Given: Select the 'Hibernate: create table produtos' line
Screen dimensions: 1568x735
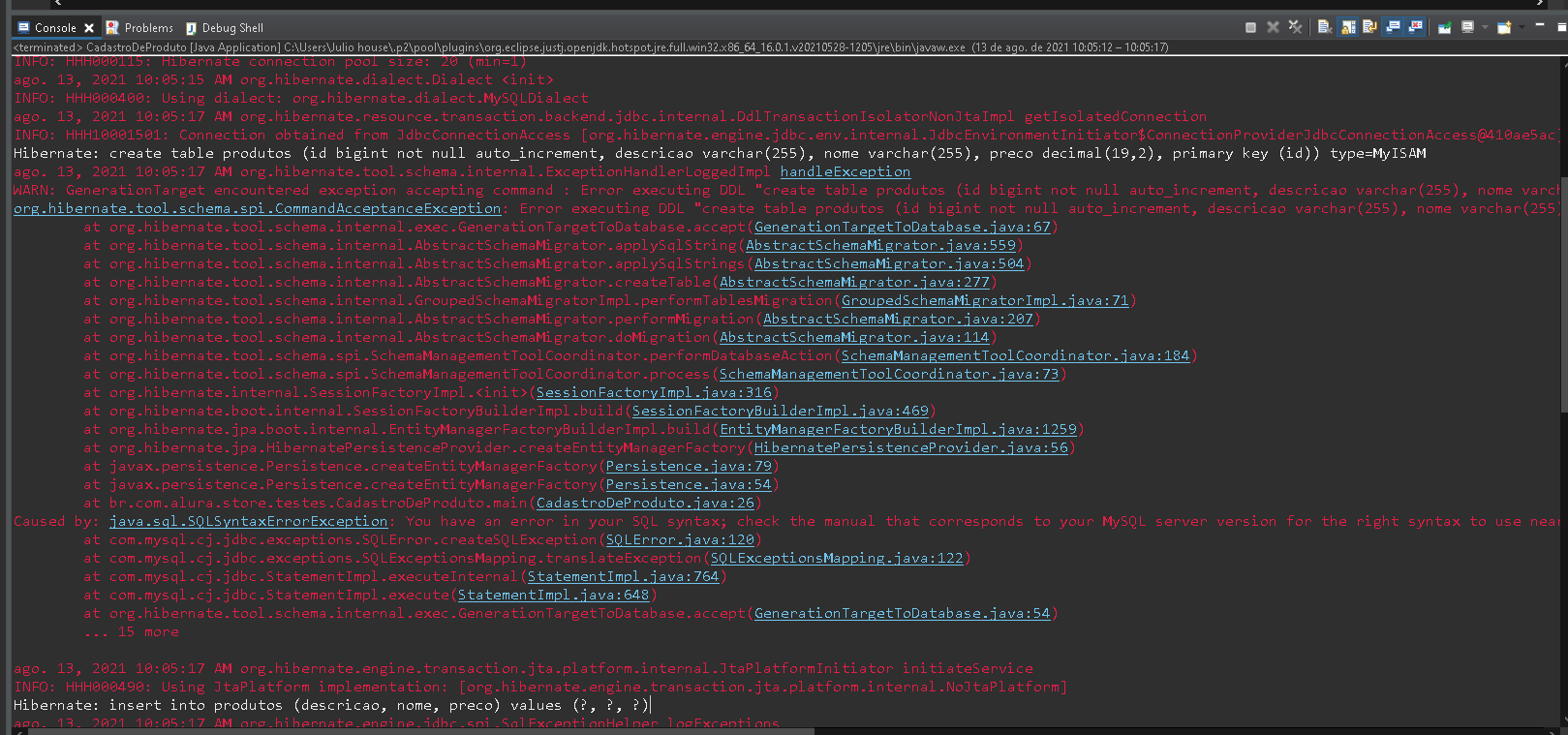Looking at the screenshot, I should tap(720, 153).
